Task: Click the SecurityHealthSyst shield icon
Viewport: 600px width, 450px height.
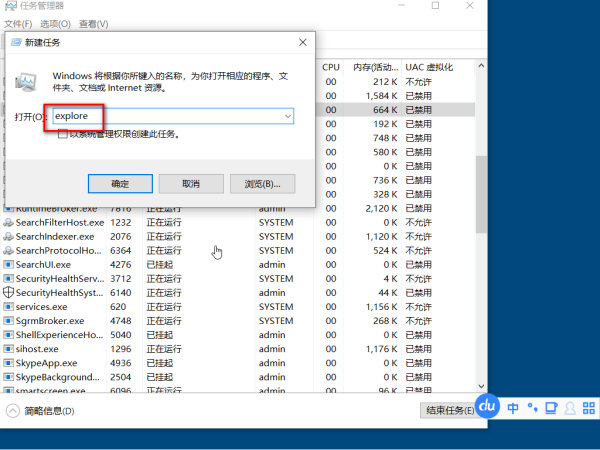Action: pyautogui.click(x=8, y=292)
